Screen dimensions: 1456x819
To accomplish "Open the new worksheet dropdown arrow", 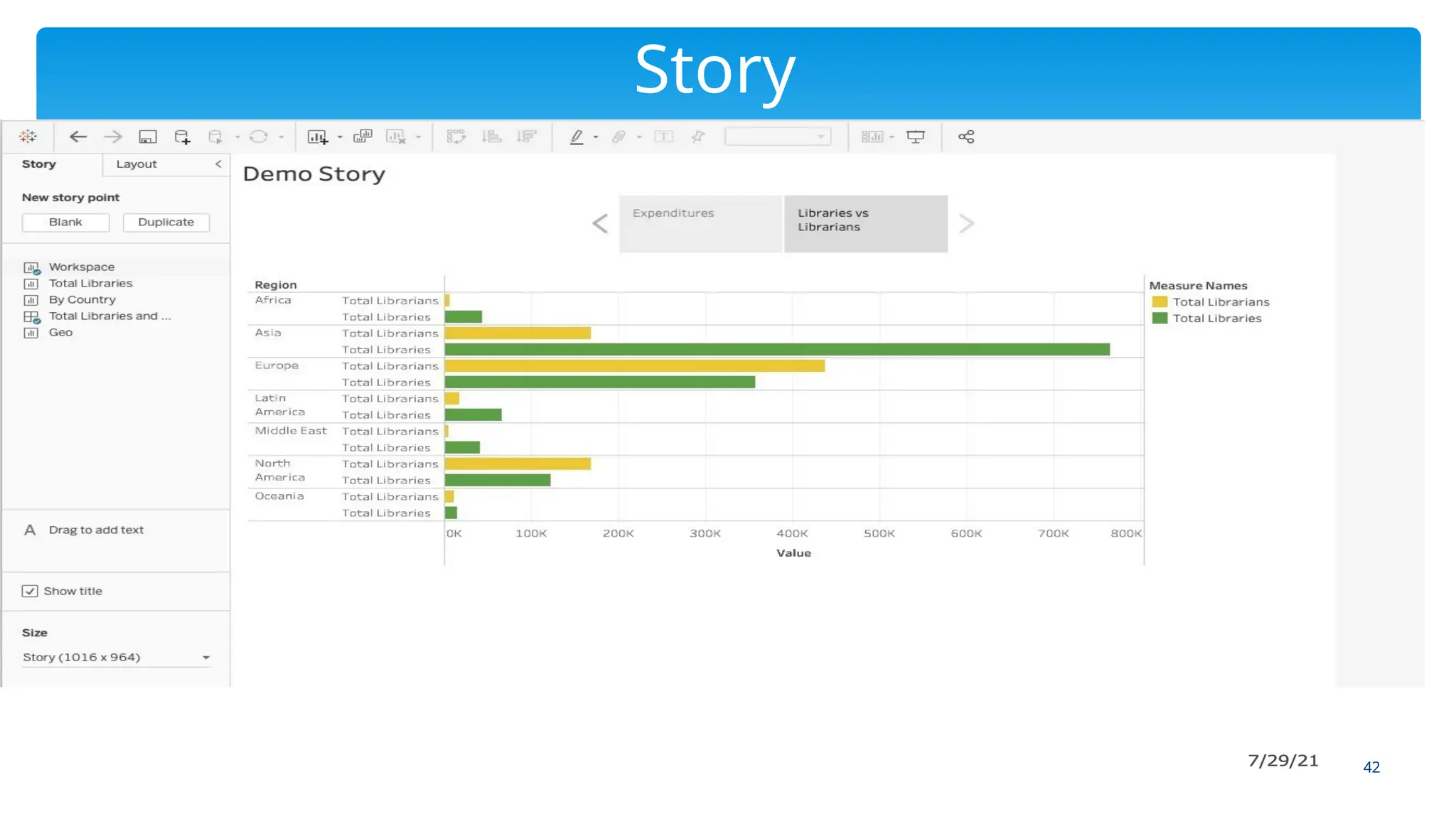I will (340, 137).
